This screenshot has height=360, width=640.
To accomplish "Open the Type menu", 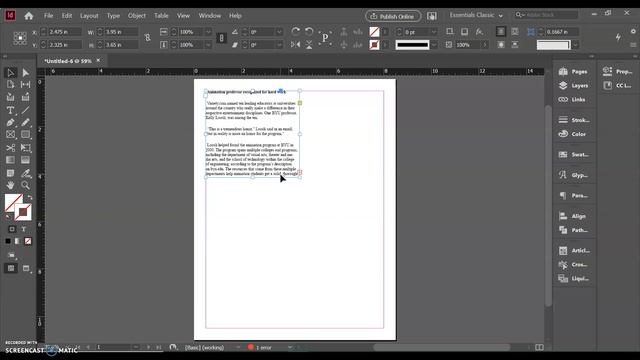I will (x=113, y=16).
